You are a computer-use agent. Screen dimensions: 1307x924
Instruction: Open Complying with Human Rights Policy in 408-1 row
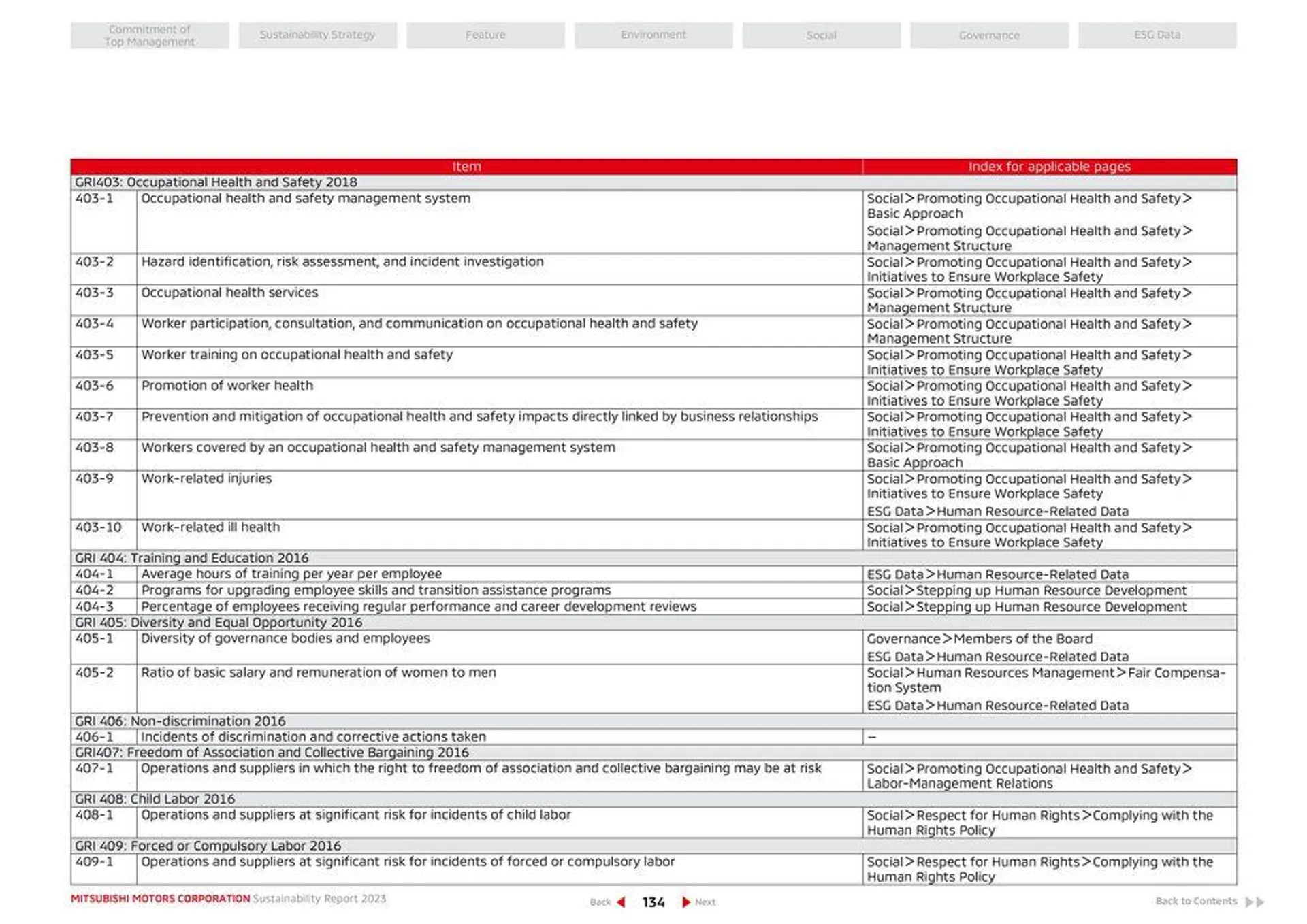1039,823
